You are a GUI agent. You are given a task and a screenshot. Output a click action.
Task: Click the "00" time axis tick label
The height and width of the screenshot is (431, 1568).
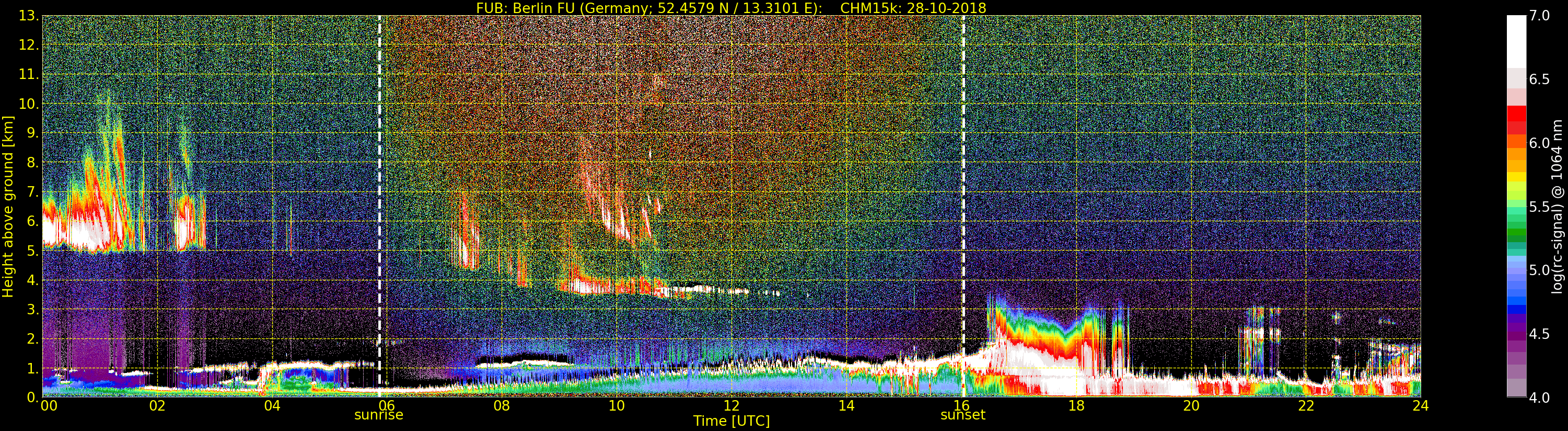click(49, 405)
